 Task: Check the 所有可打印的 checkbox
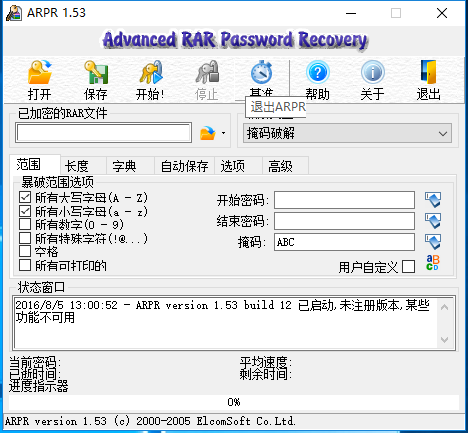25,265
